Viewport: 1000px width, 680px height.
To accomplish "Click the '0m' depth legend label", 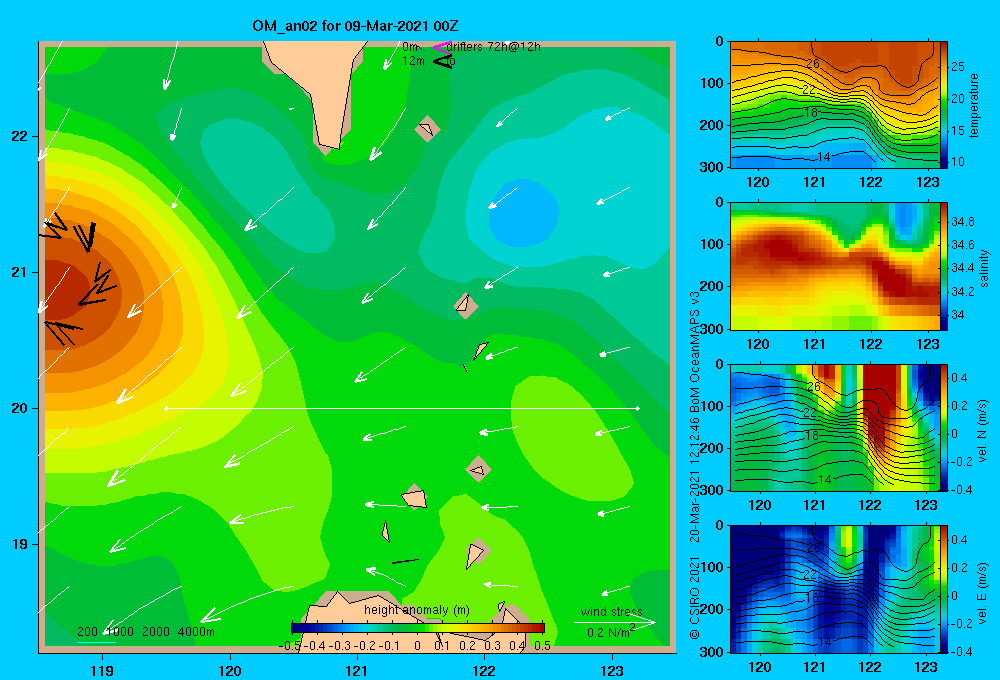I will tap(410, 47).
